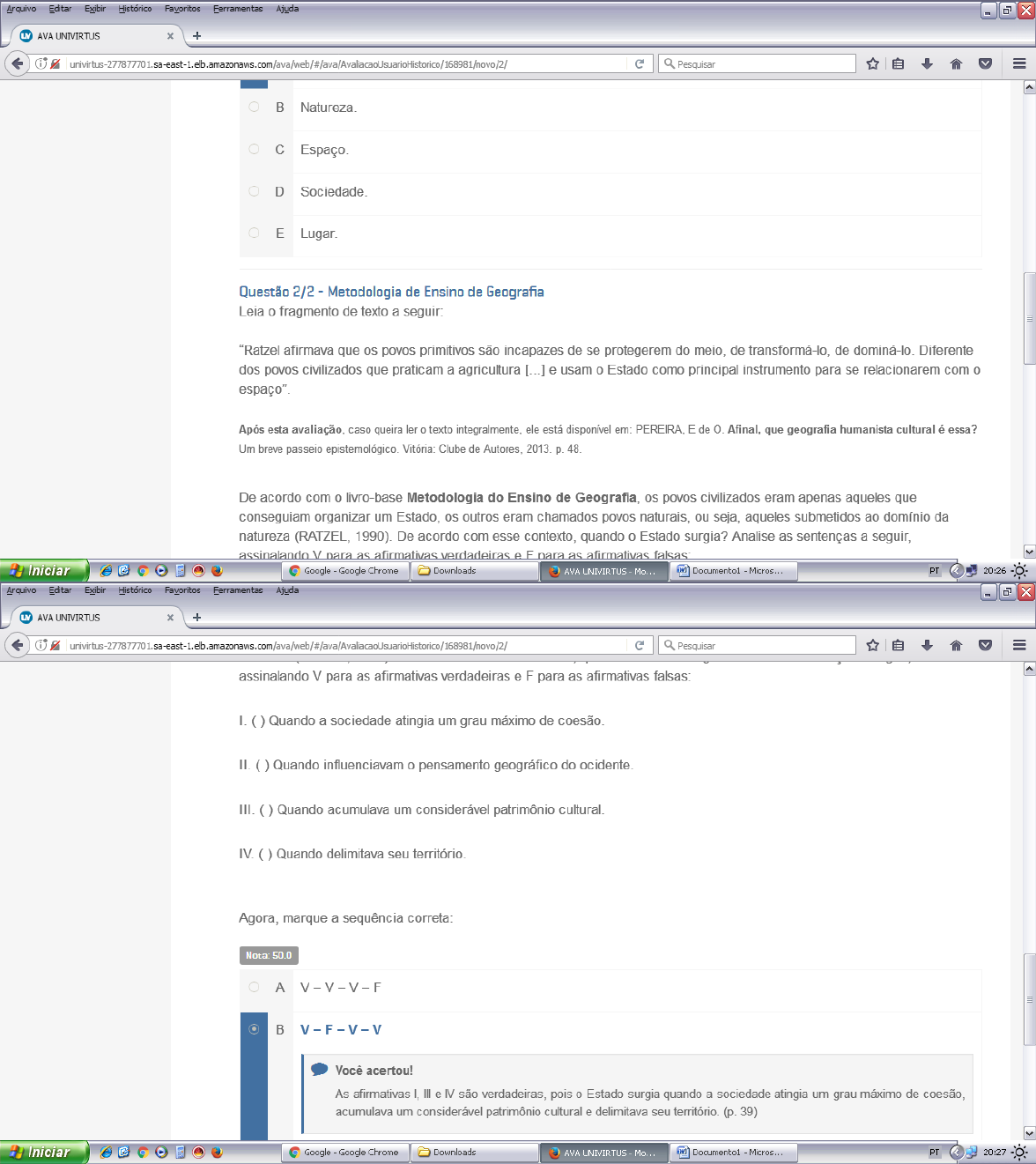Screen dimensions: 1036x1164
Task: Focus the Pesquisar search field in upper window
Action: pyautogui.click(x=757, y=63)
